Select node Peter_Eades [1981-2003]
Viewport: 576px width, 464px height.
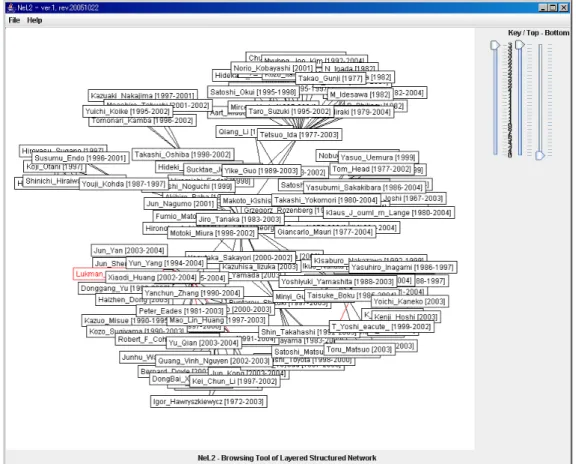pyautogui.click(x=181, y=311)
